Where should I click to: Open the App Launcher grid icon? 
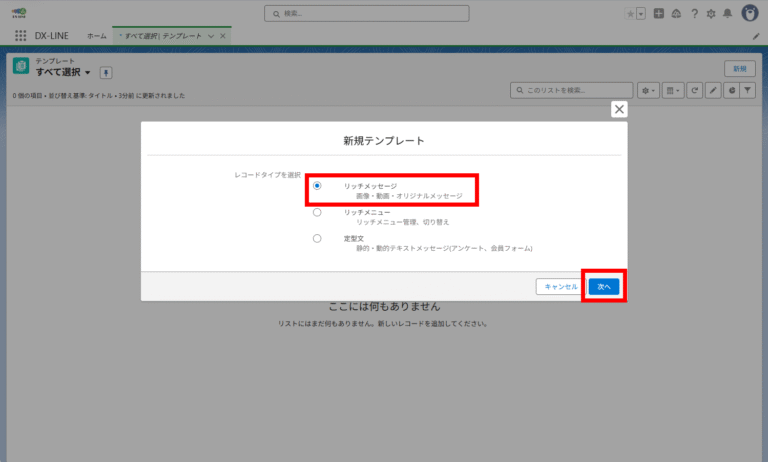(x=20, y=35)
